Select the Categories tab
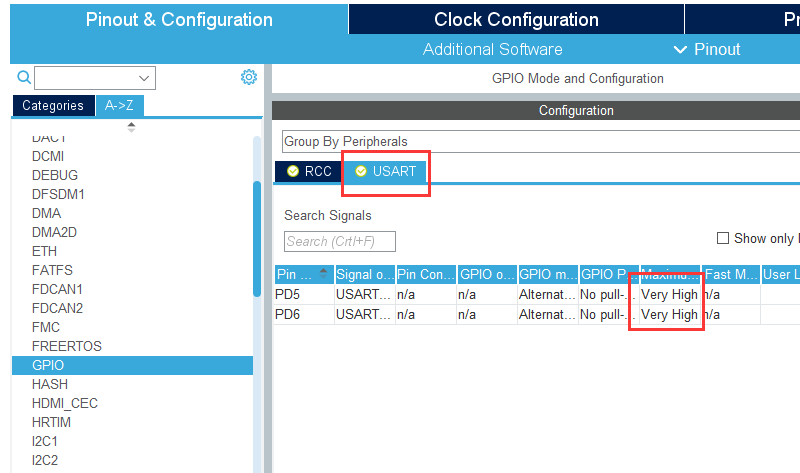Screen dimensions: 800x473 coord(53,105)
